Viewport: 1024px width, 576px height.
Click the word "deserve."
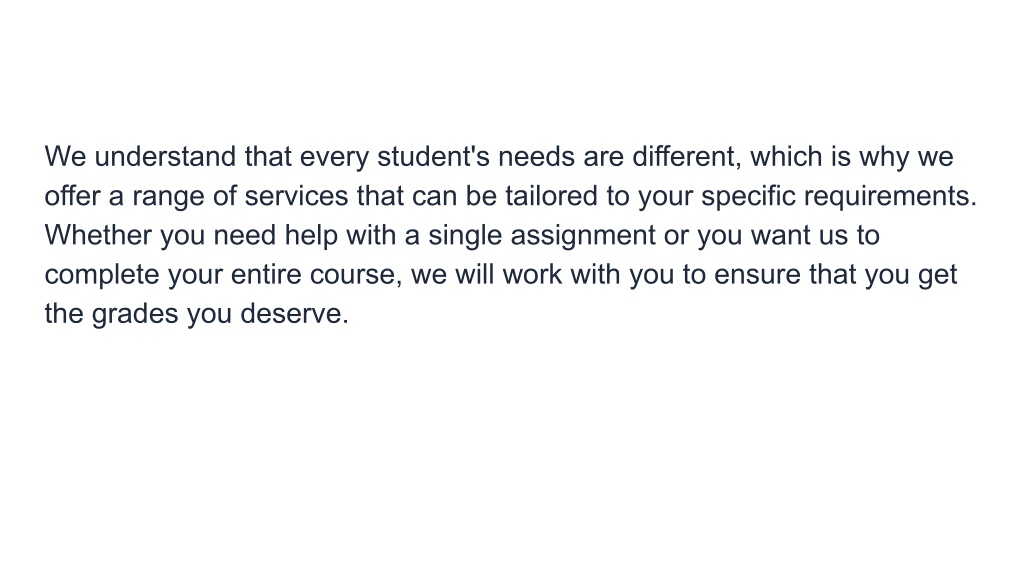pyautogui.click(x=295, y=313)
